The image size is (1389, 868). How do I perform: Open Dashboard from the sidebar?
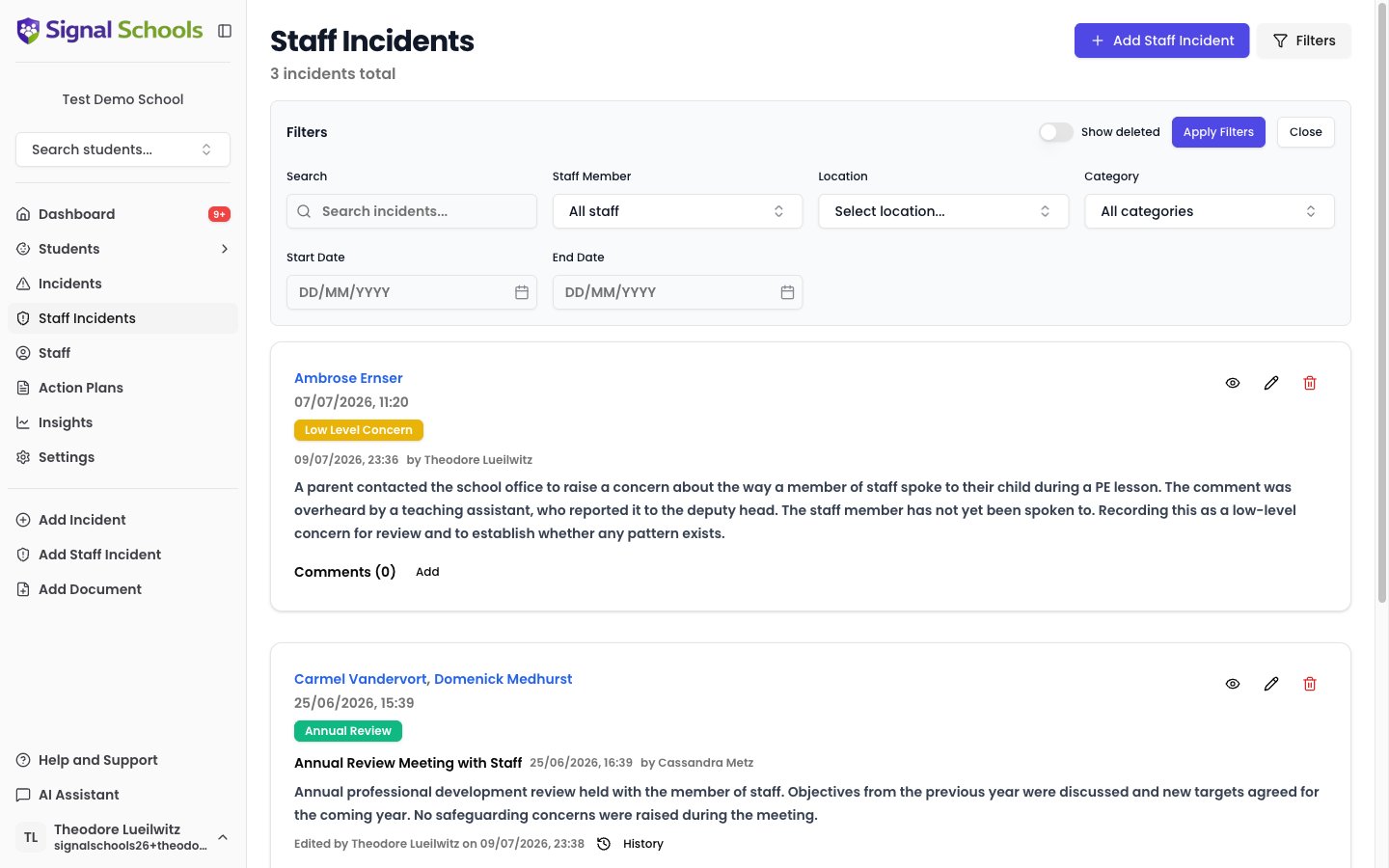click(123, 214)
